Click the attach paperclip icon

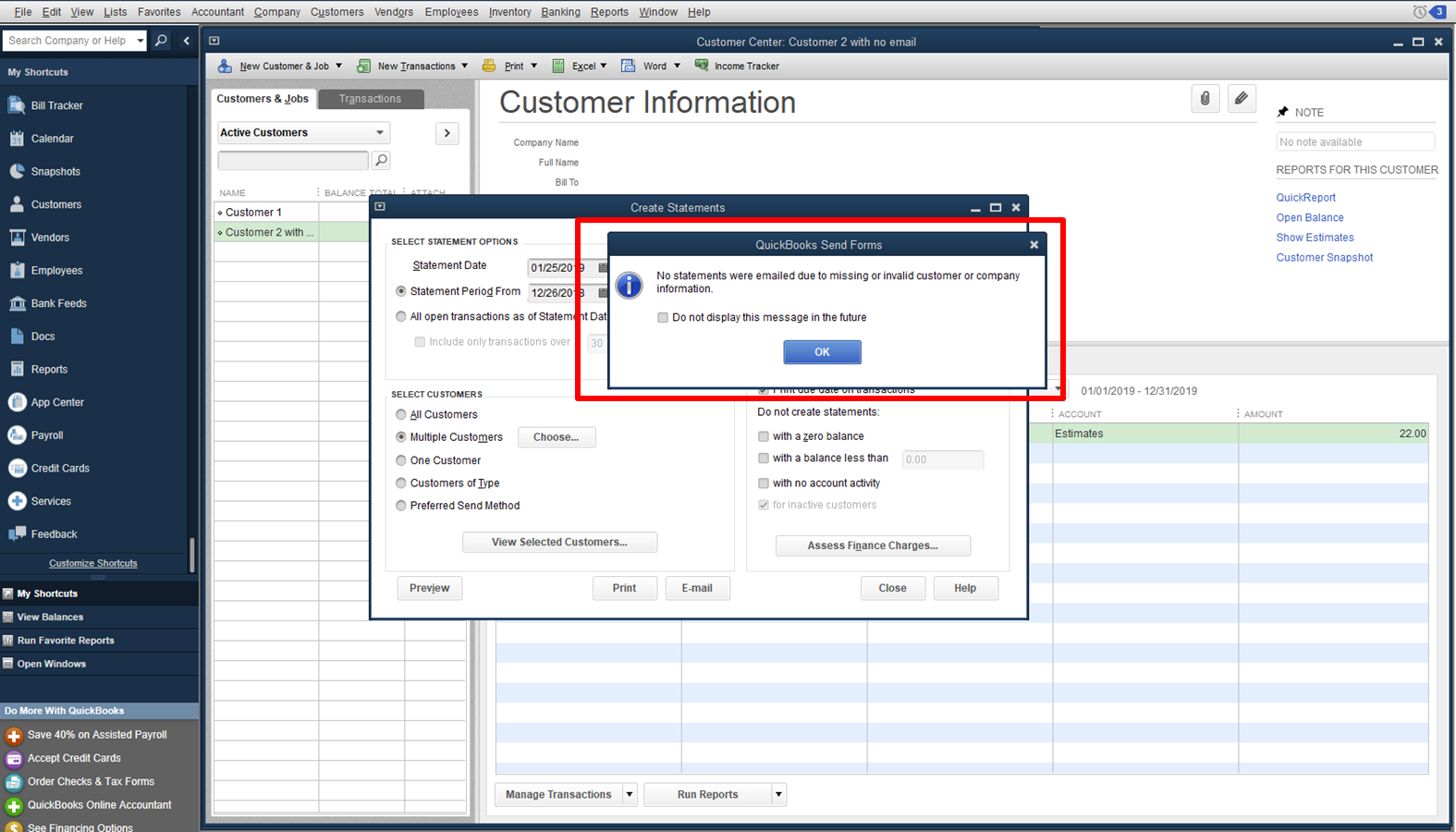coord(1205,98)
